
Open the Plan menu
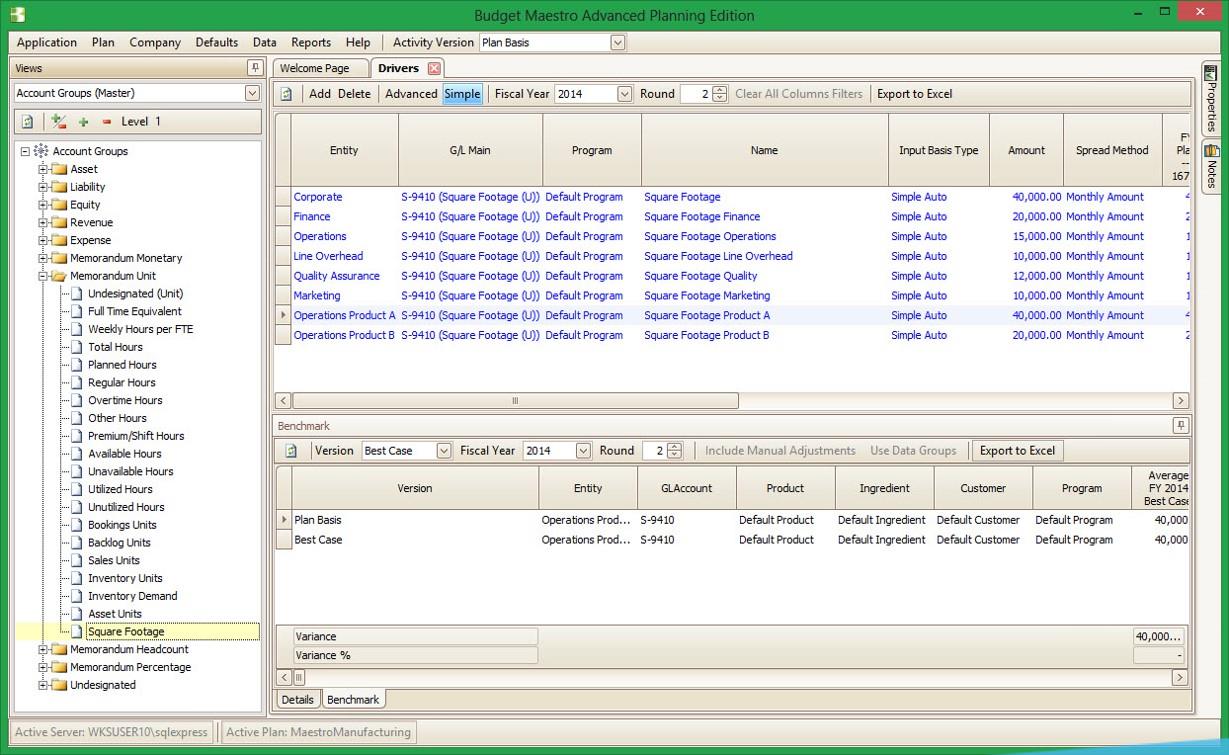point(103,42)
